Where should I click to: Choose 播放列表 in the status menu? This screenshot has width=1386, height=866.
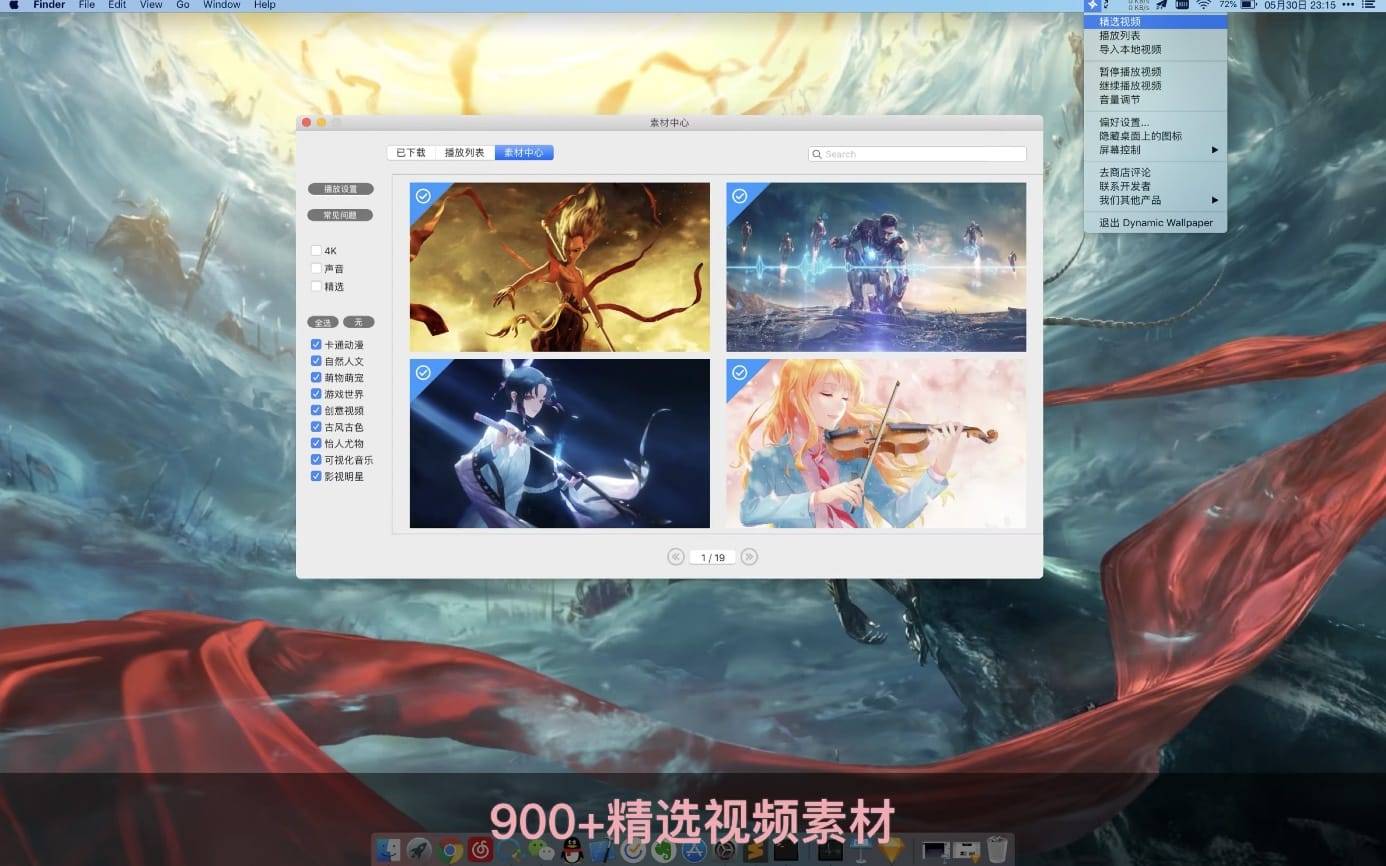point(1155,35)
